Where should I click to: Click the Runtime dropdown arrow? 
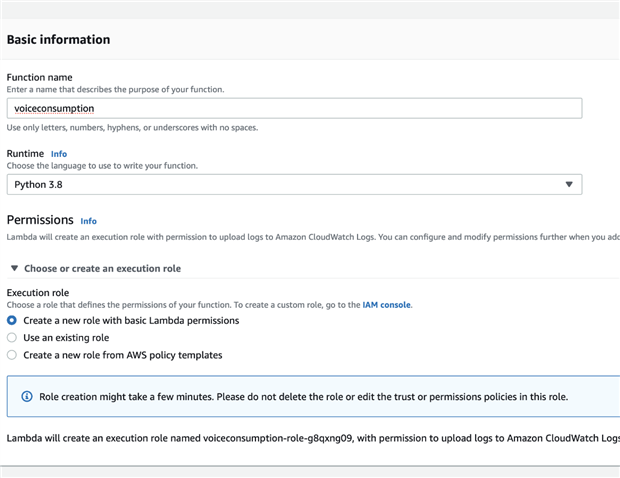point(569,185)
